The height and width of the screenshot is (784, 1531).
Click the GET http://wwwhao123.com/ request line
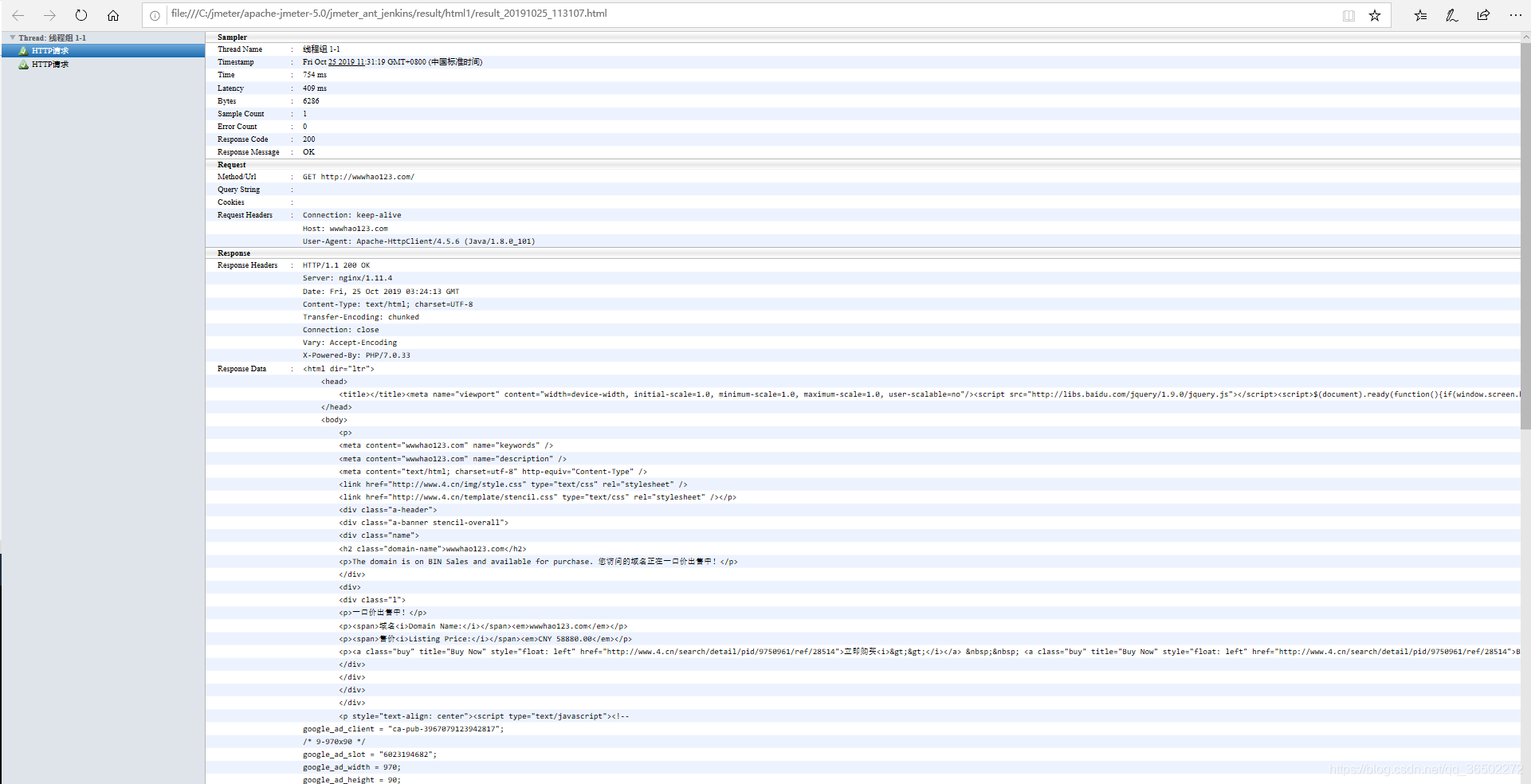[359, 177]
